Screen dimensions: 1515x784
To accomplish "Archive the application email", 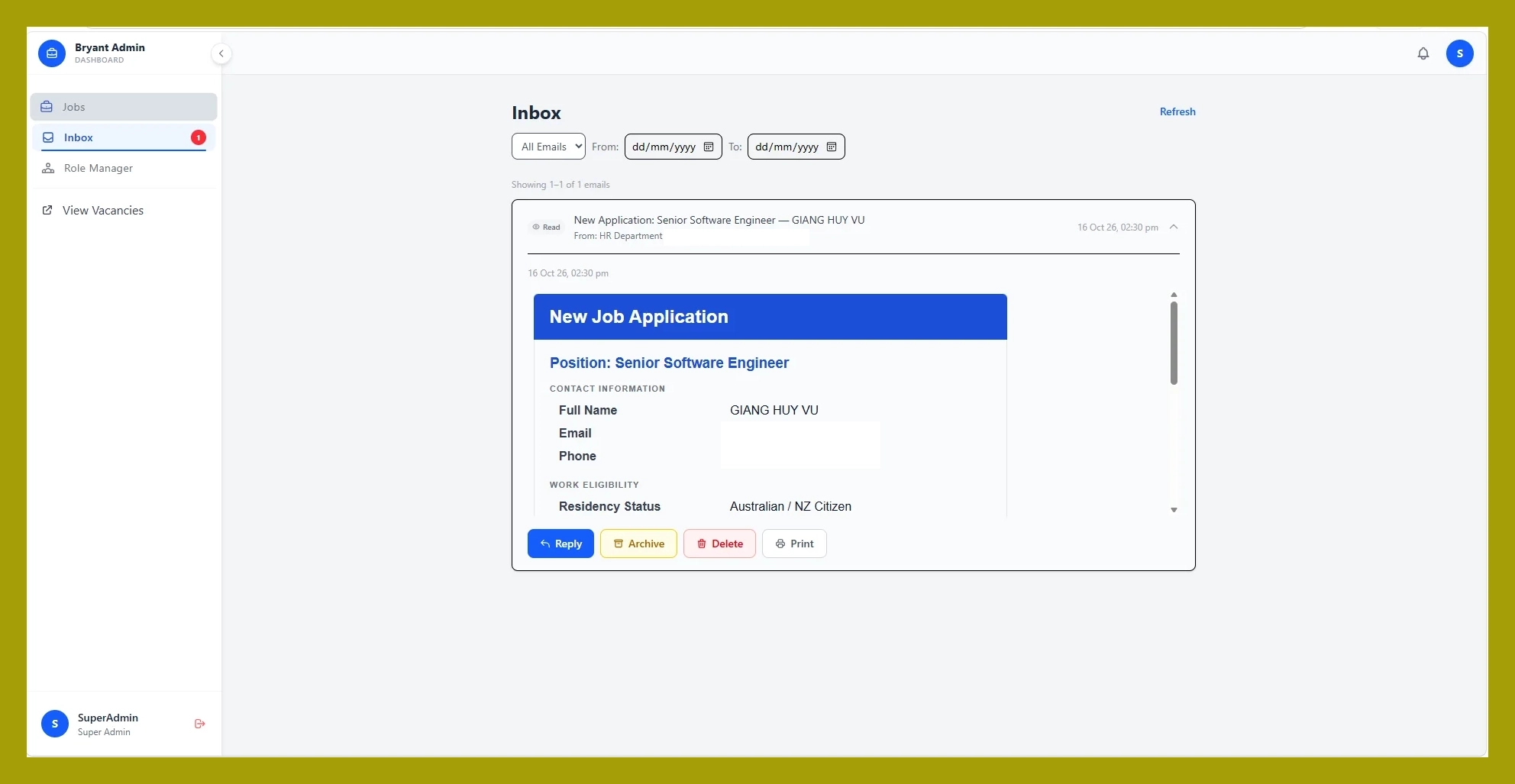I will [x=638, y=544].
